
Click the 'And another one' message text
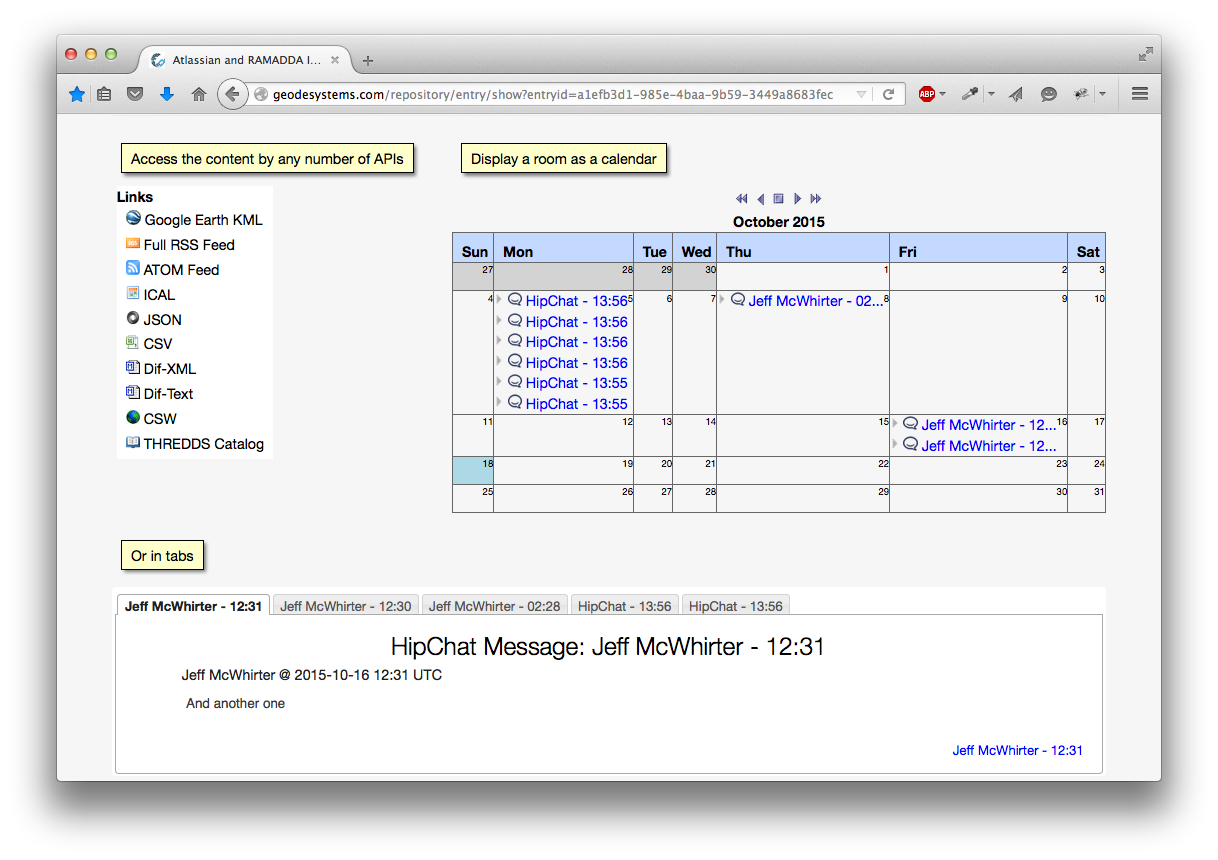(236, 703)
